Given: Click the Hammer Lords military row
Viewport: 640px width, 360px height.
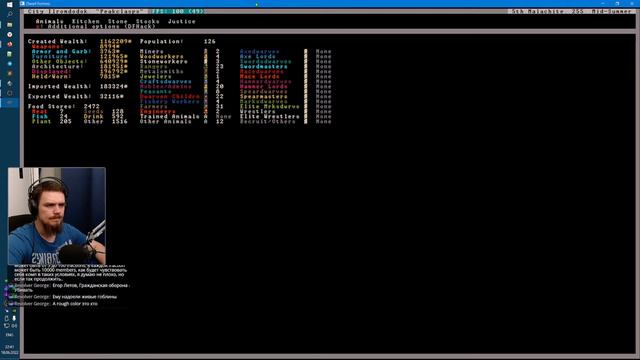Looking at the screenshot, I should (x=286, y=86).
